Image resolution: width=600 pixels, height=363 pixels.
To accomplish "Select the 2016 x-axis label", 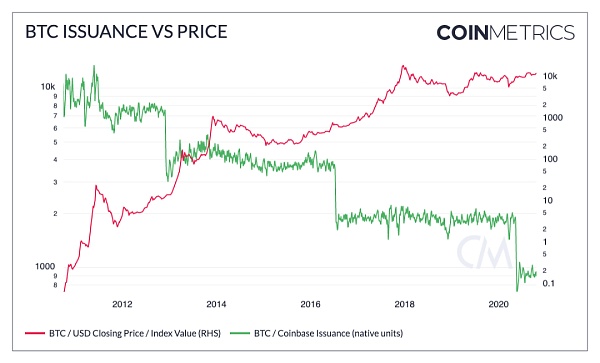I will (310, 304).
